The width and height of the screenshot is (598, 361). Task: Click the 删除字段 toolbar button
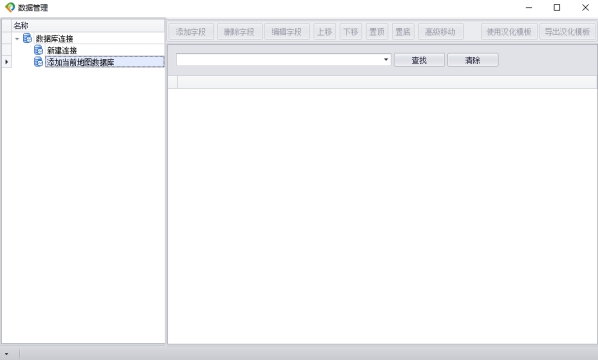(x=240, y=32)
